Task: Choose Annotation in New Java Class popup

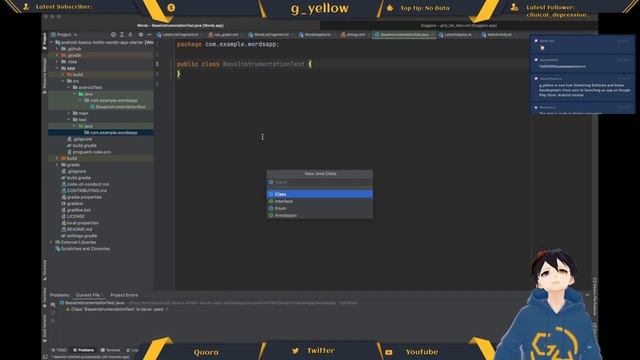Action: tap(320, 215)
